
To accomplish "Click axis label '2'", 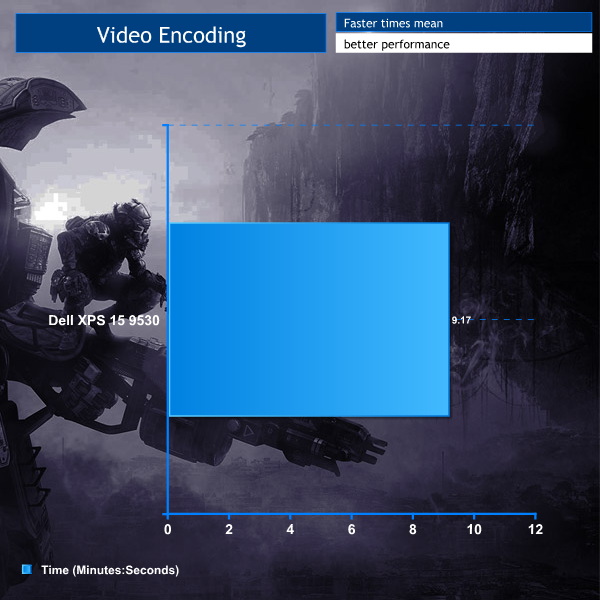I will [229, 530].
